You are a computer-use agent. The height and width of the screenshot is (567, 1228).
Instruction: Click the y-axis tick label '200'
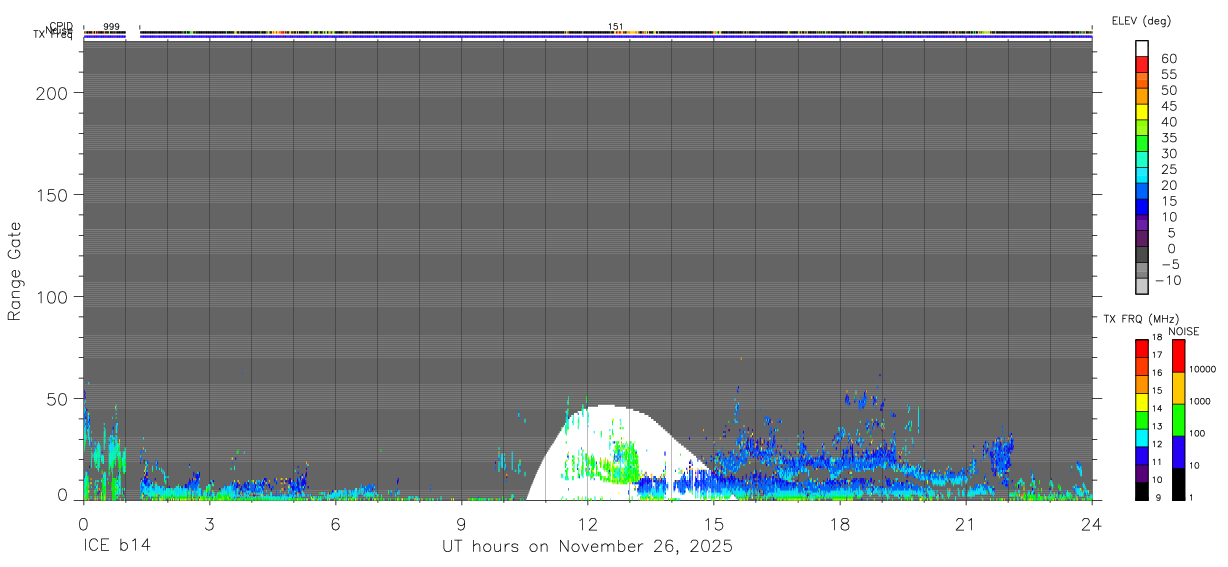coord(53,93)
